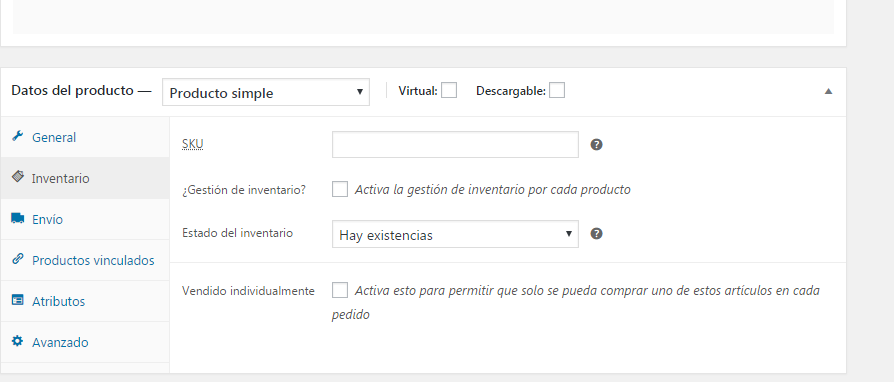
Task: Select the Inventario tab
Action: click(85, 178)
